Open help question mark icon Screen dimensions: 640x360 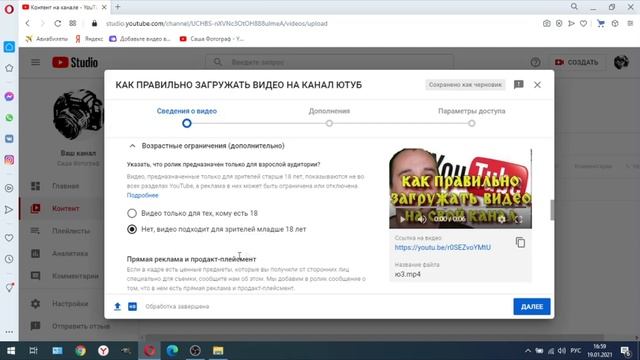(535, 62)
